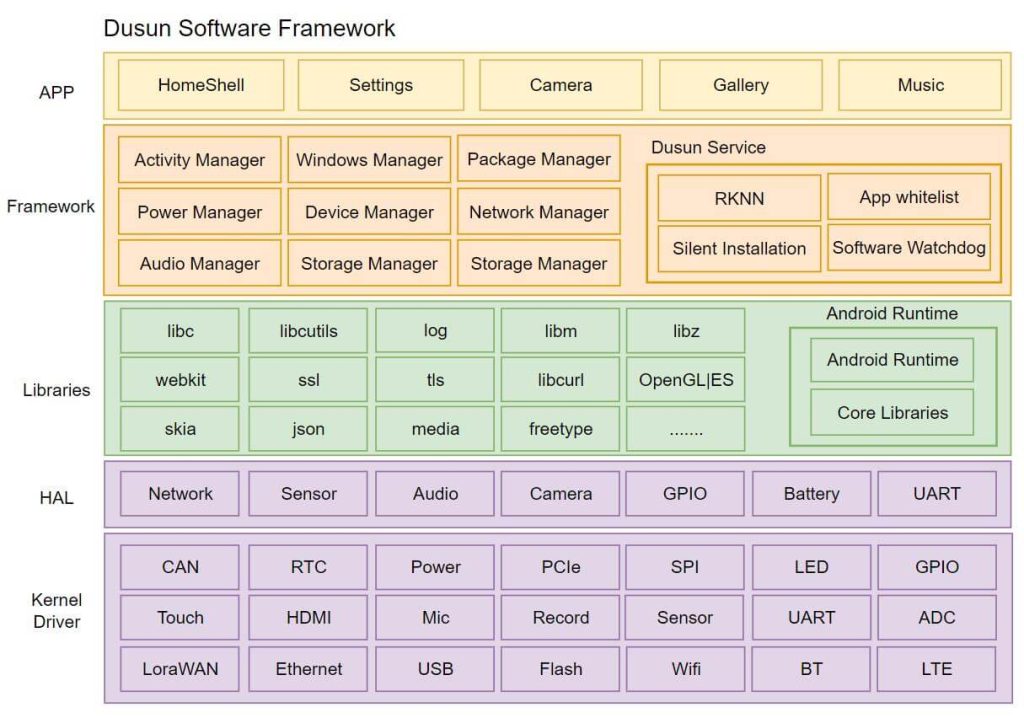
Task: Click the RKNN box in Dusun Service
Action: 739,198
